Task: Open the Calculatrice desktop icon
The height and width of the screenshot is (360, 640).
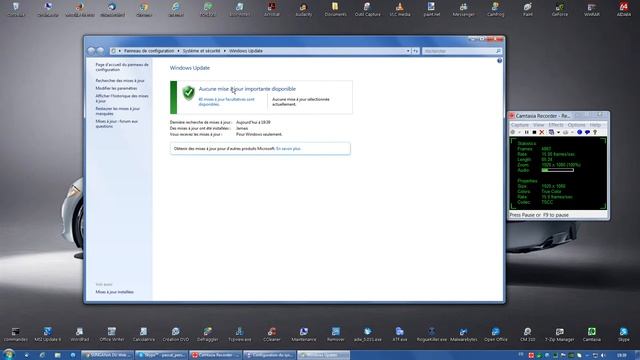Action: (x=143, y=334)
